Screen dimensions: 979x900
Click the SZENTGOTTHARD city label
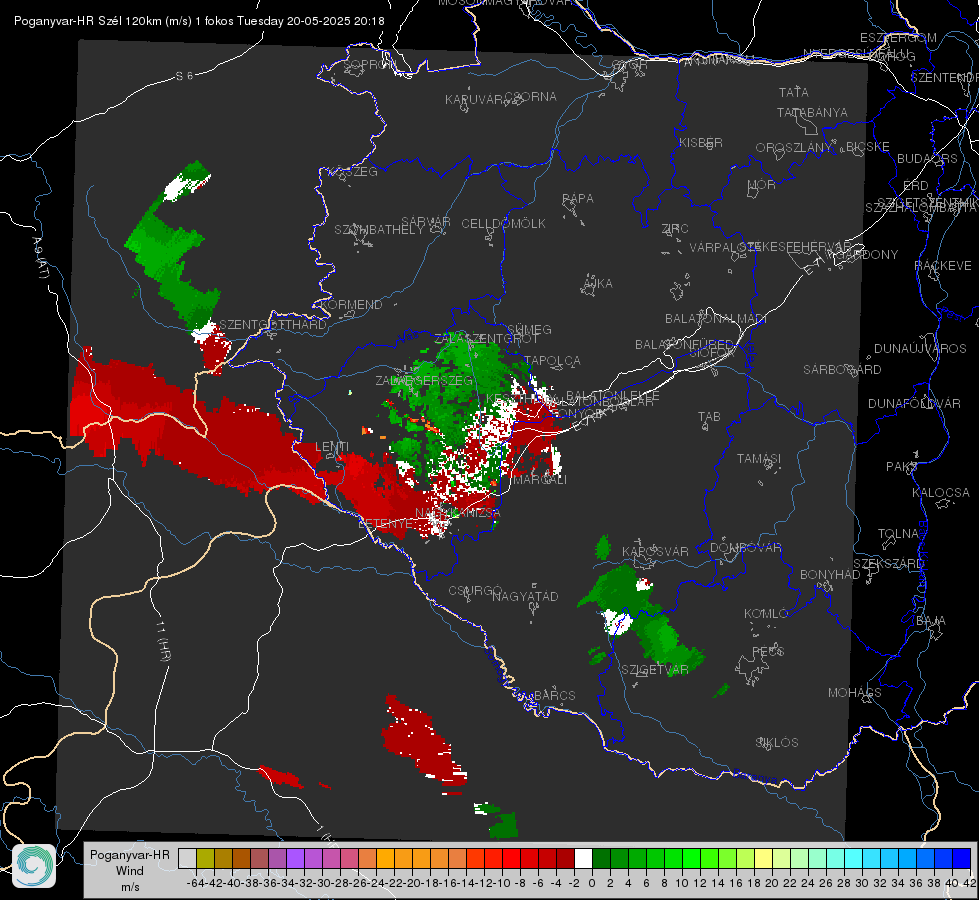pyautogui.click(x=273, y=325)
